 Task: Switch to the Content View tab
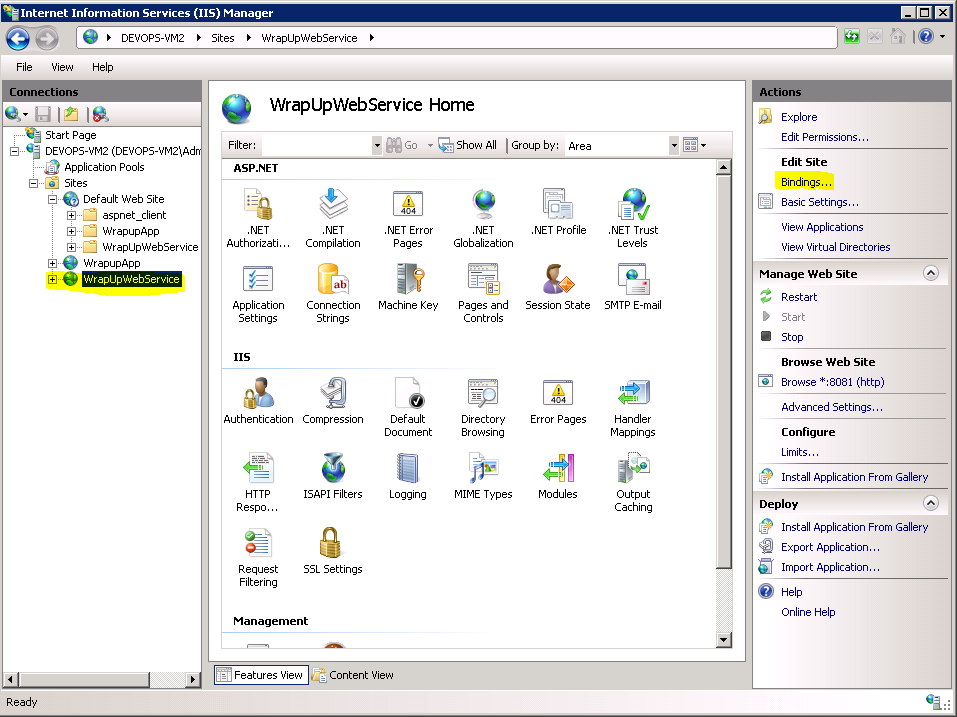click(x=353, y=675)
